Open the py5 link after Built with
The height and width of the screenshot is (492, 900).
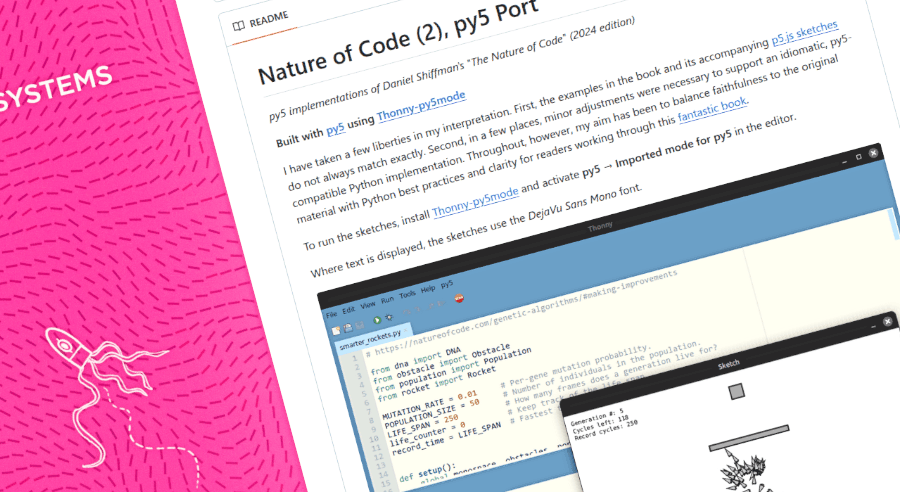[336, 129]
